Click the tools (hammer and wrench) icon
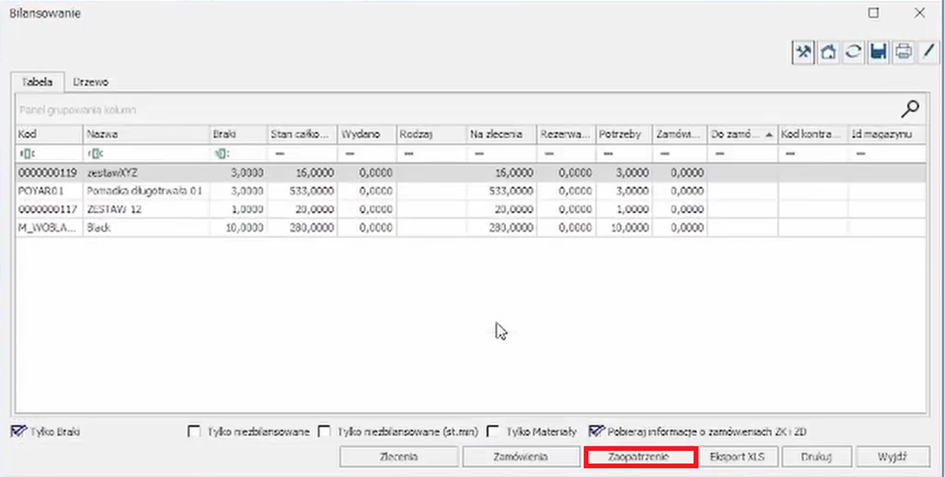This screenshot has height=477, width=945. click(803, 52)
